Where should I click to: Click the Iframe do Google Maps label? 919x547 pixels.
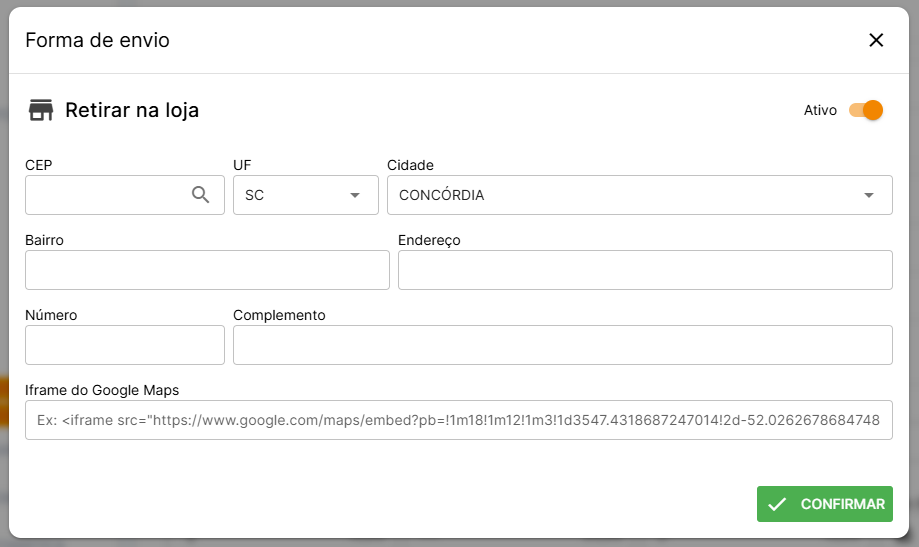tap(101, 390)
